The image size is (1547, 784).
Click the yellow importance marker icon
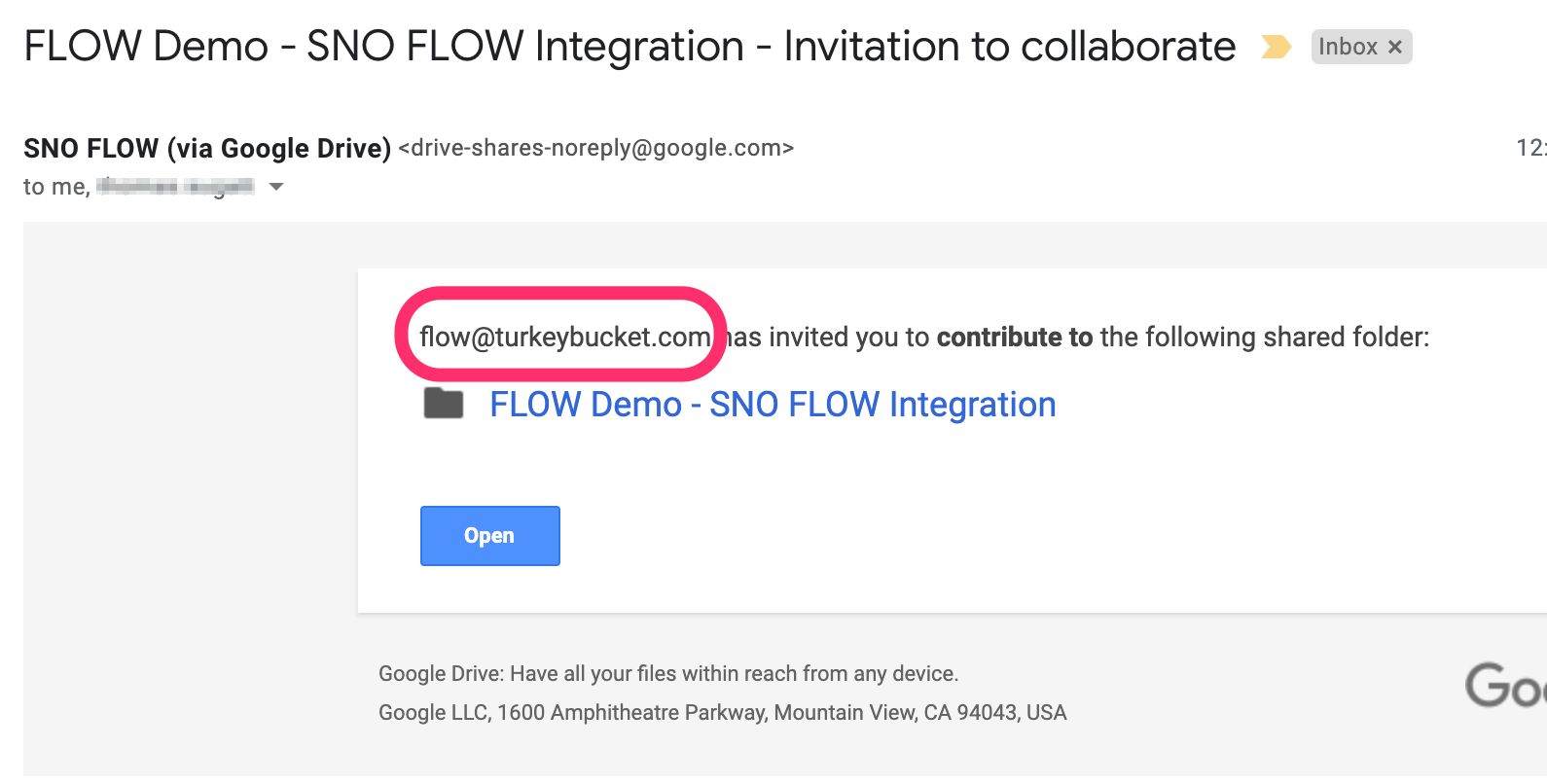pyautogui.click(x=1276, y=47)
